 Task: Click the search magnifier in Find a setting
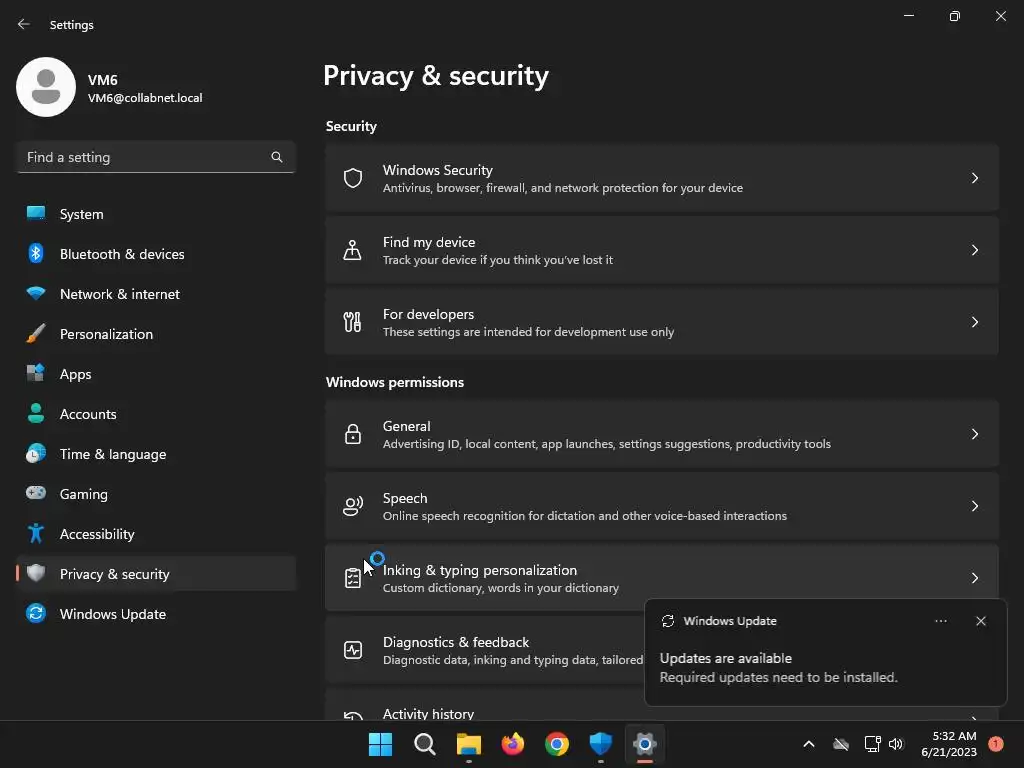coord(277,157)
